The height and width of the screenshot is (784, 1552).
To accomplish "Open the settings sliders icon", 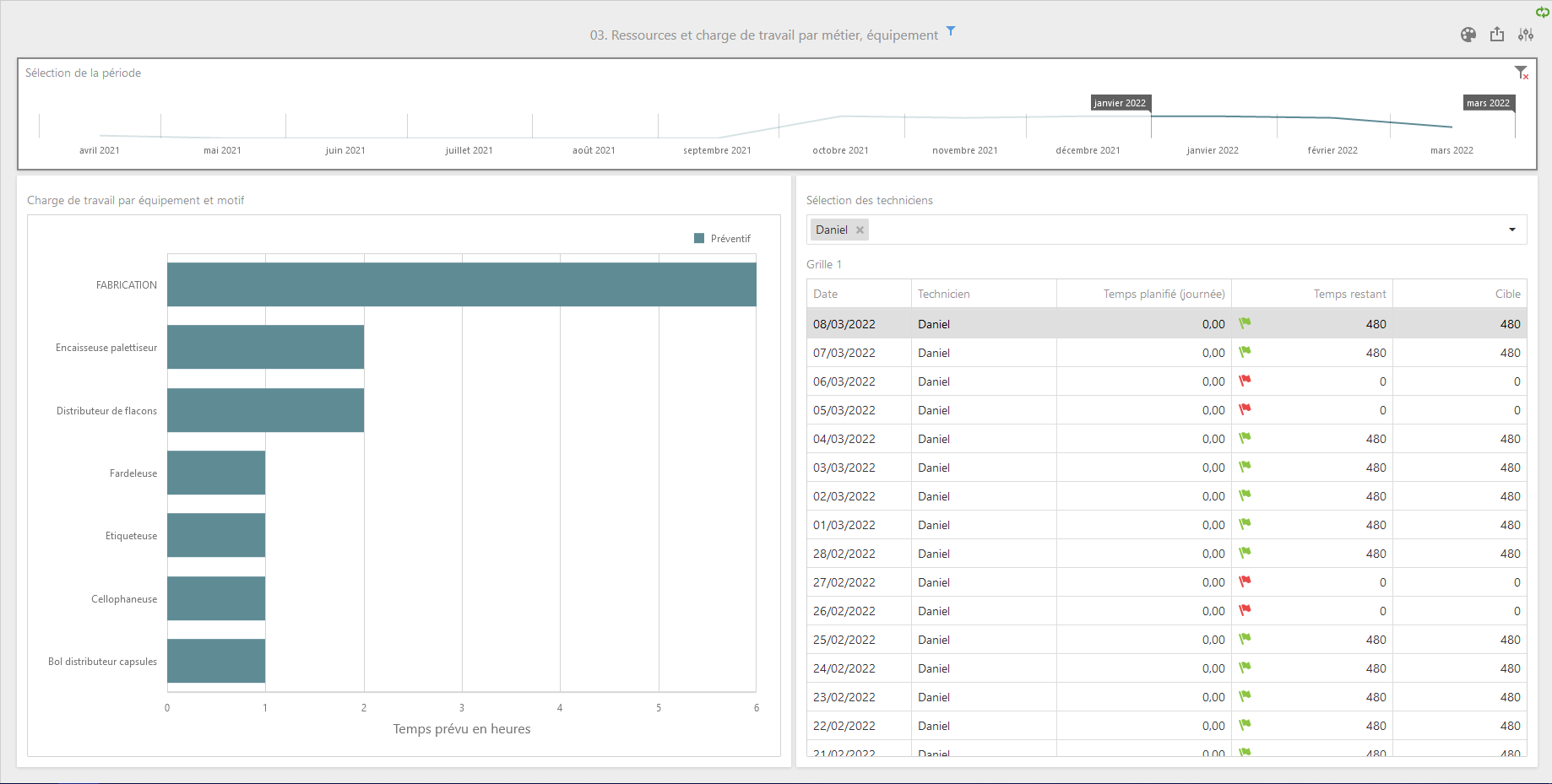I will tap(1526, 35).
